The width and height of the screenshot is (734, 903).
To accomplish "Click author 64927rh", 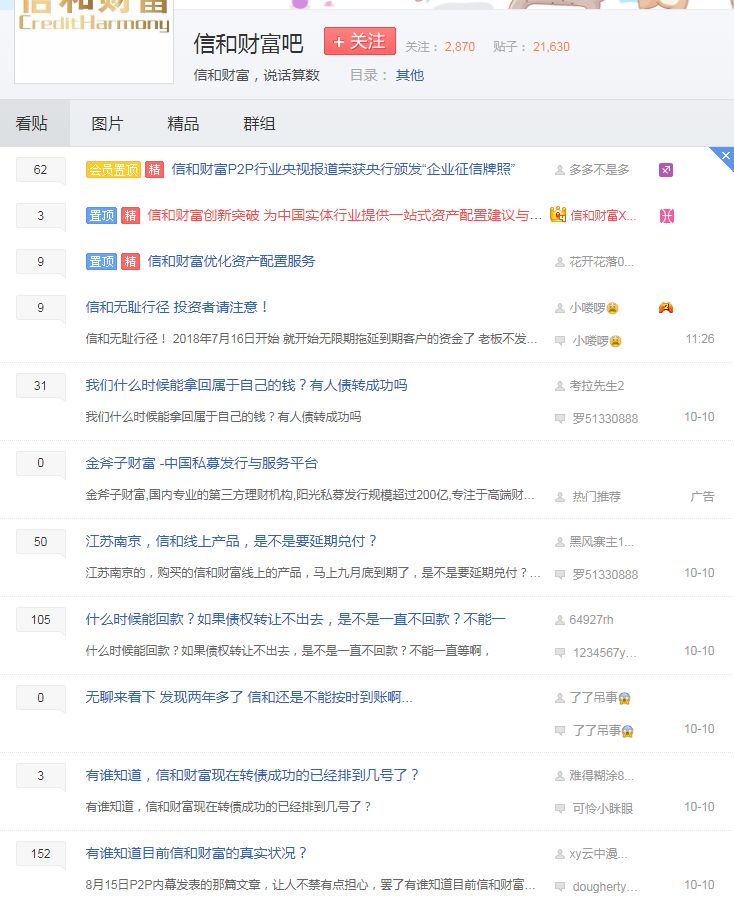I will [591, 620].
